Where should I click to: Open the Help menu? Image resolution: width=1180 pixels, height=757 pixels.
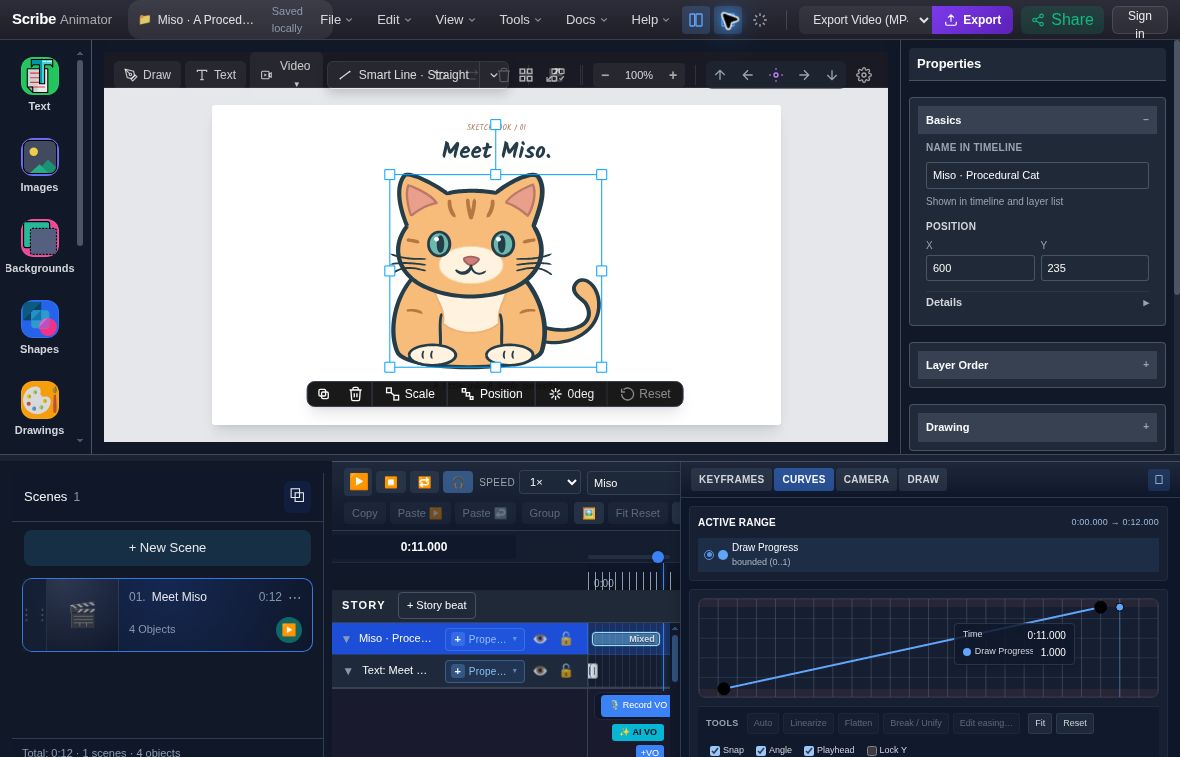tap(650, 20)
